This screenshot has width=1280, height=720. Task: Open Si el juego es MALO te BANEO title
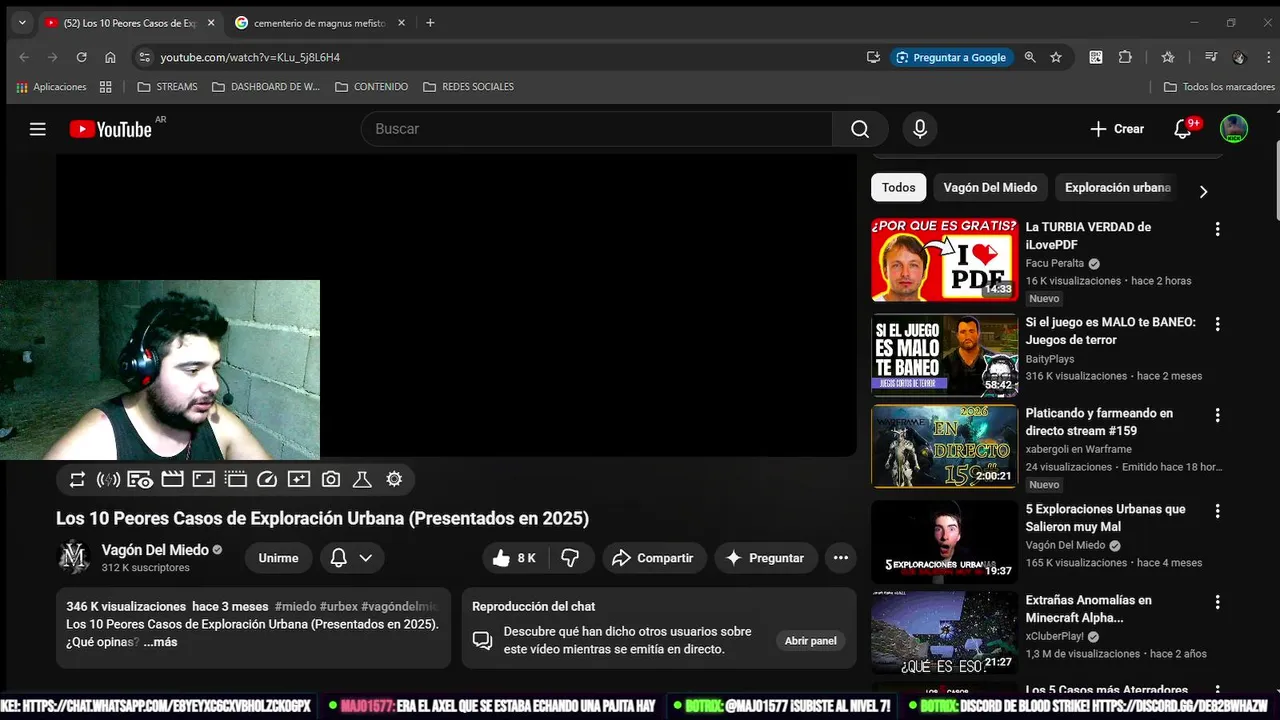tap(1110, 331)
